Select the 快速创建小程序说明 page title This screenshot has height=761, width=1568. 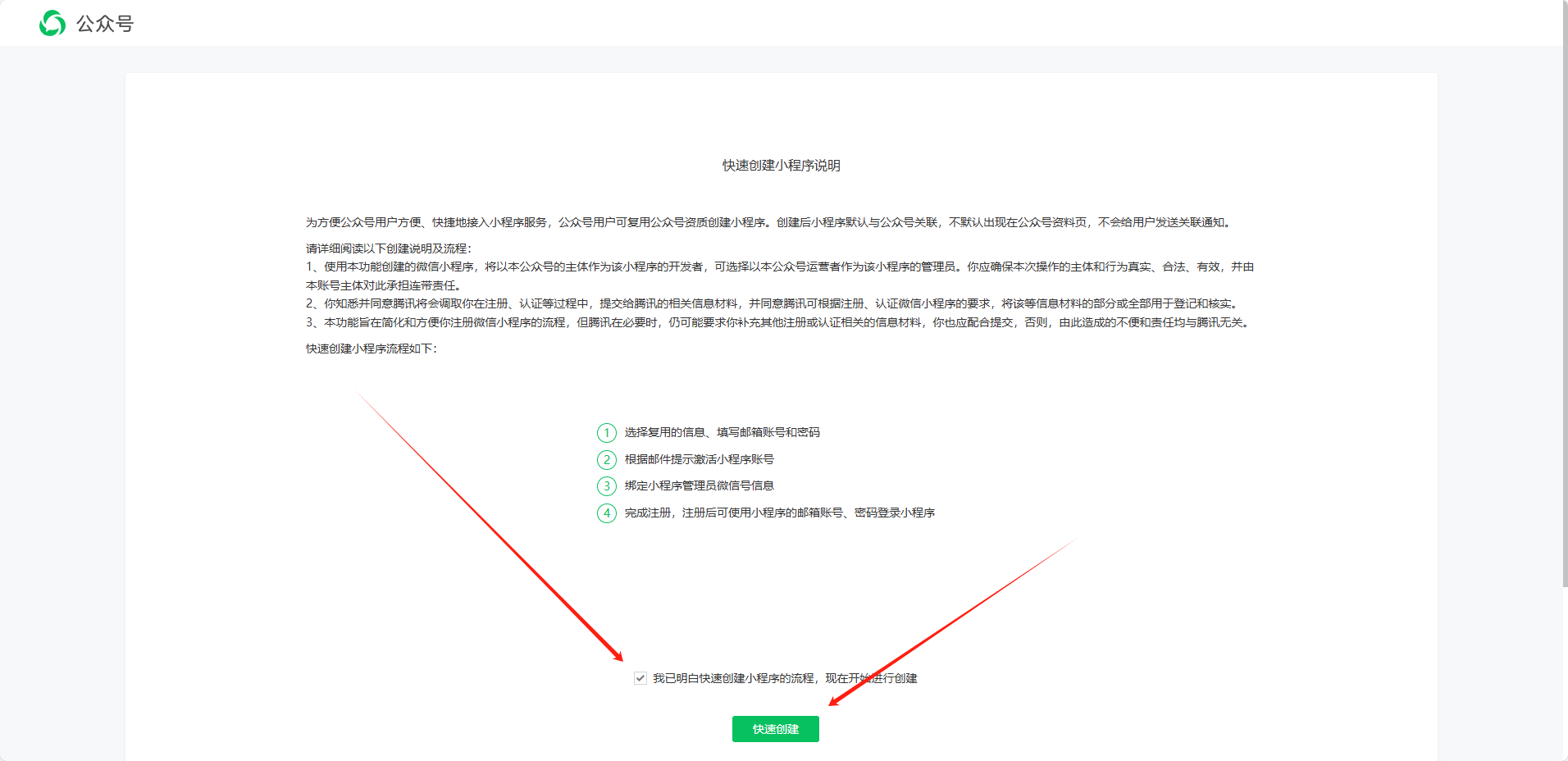coord(782,165)
